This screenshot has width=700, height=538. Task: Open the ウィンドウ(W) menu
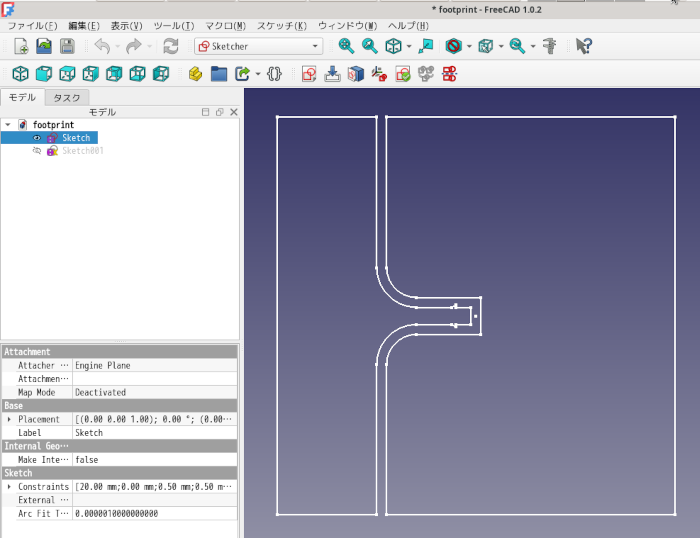tap(347, 26)
